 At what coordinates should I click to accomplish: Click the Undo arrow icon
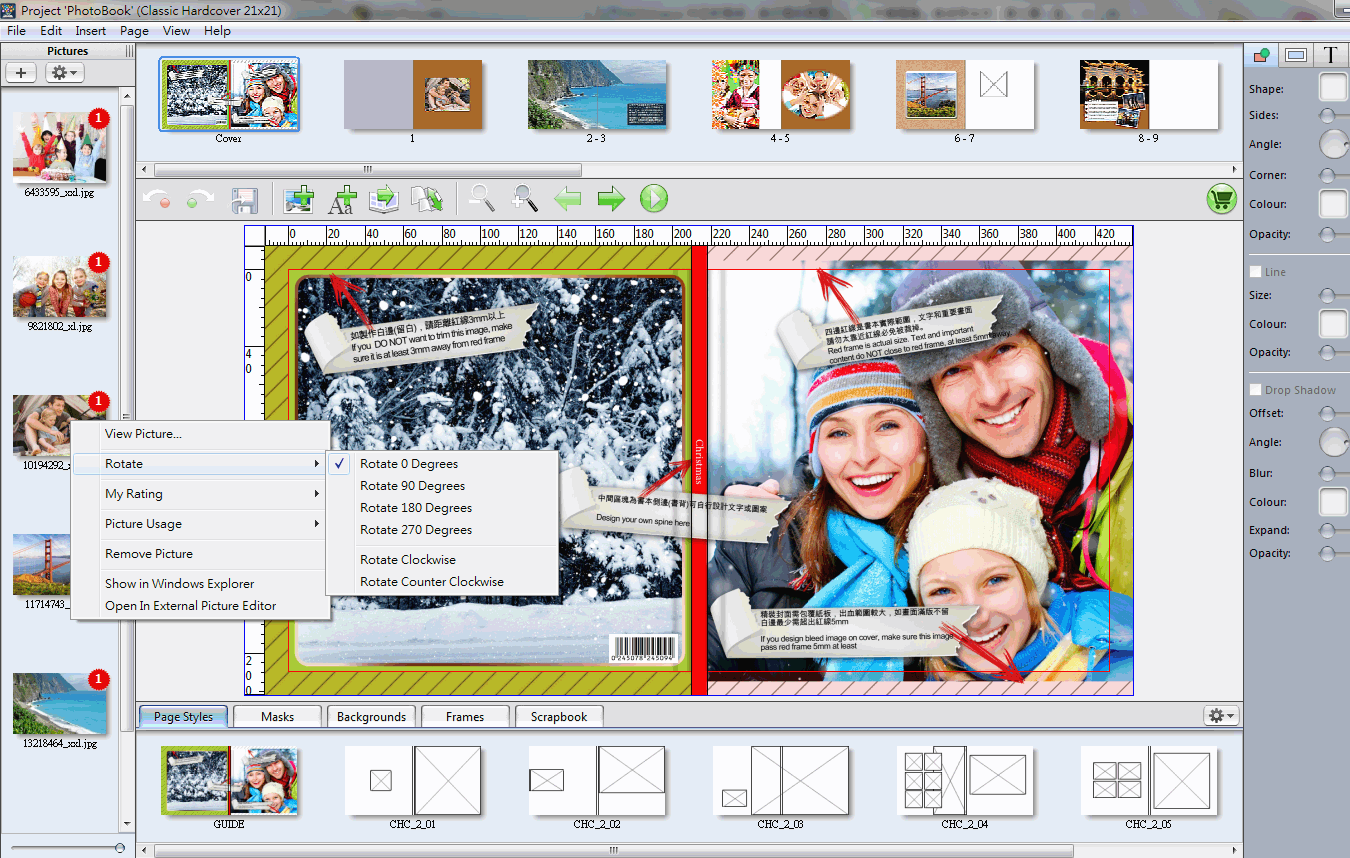(x=156, y=199)
